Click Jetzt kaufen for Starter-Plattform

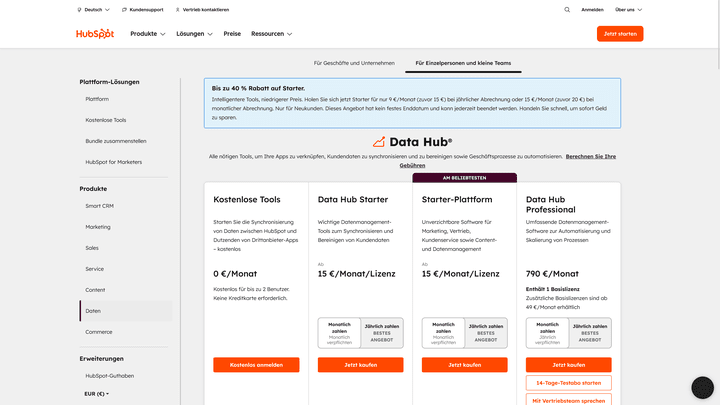point(465,365)
